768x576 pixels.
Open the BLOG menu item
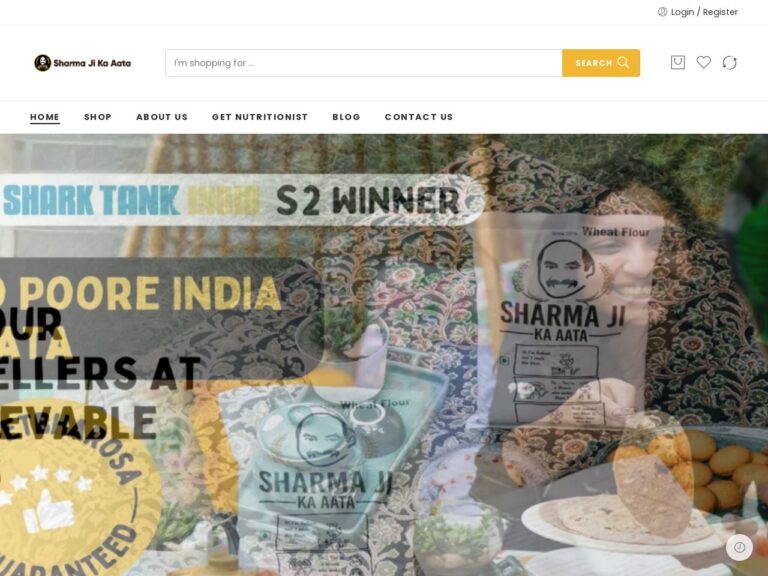point(346,117)
